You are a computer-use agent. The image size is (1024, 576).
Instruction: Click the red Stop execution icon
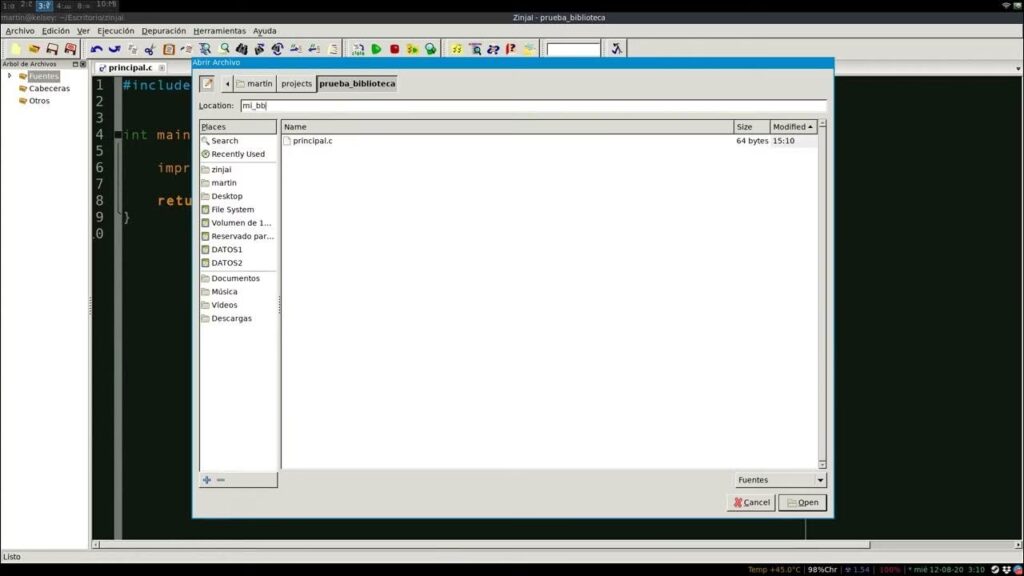[394, 48]
